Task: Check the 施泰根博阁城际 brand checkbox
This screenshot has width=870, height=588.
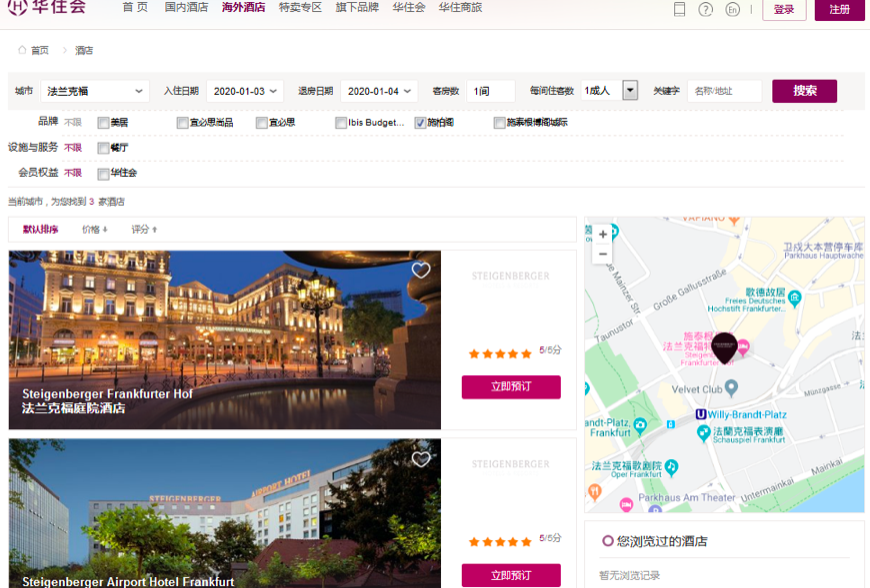Action: tap(500, 123)
